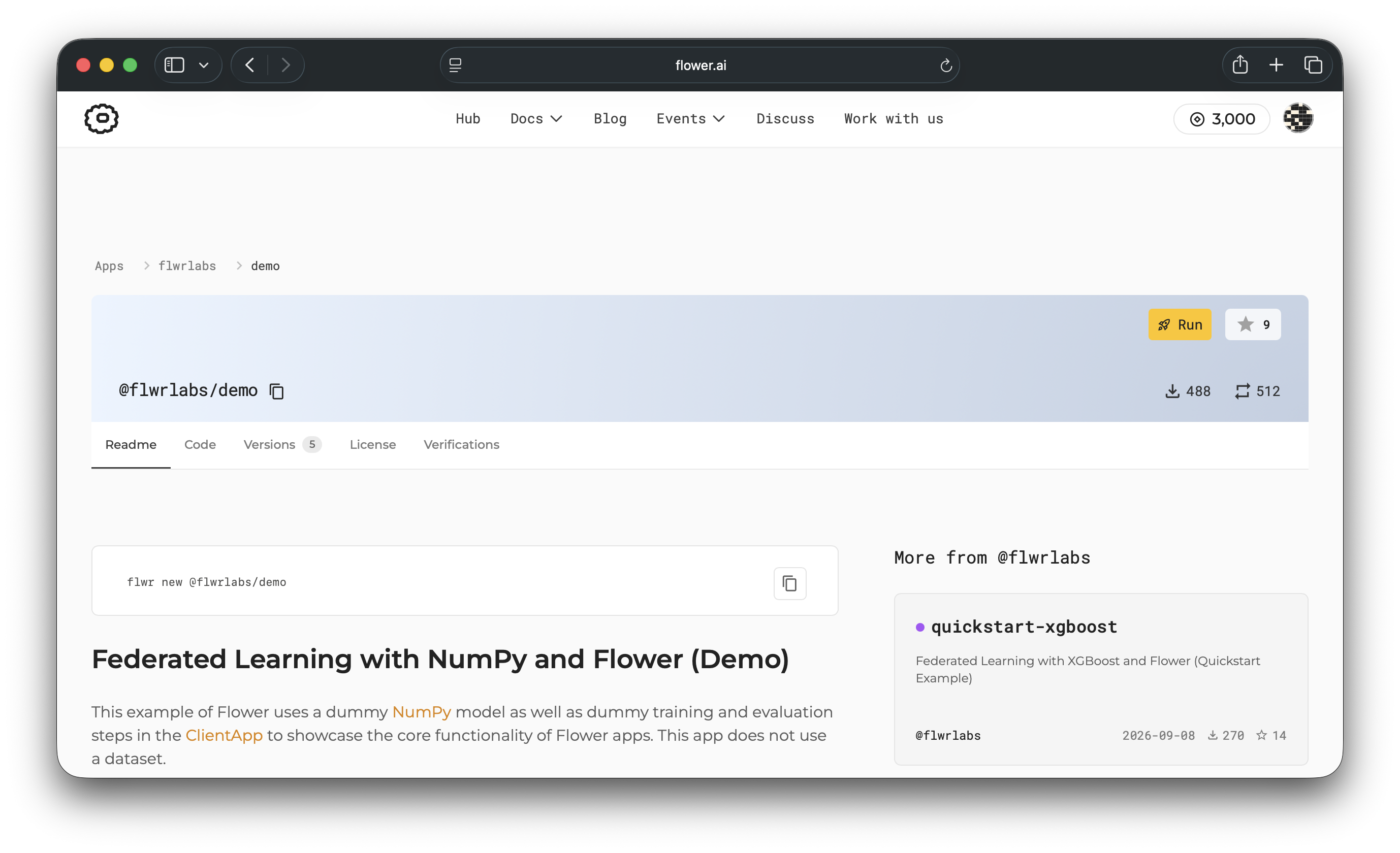Screen dimensions: 1400x853
Task: Expand the Docs dropdown menu
Action: point(536,119)
